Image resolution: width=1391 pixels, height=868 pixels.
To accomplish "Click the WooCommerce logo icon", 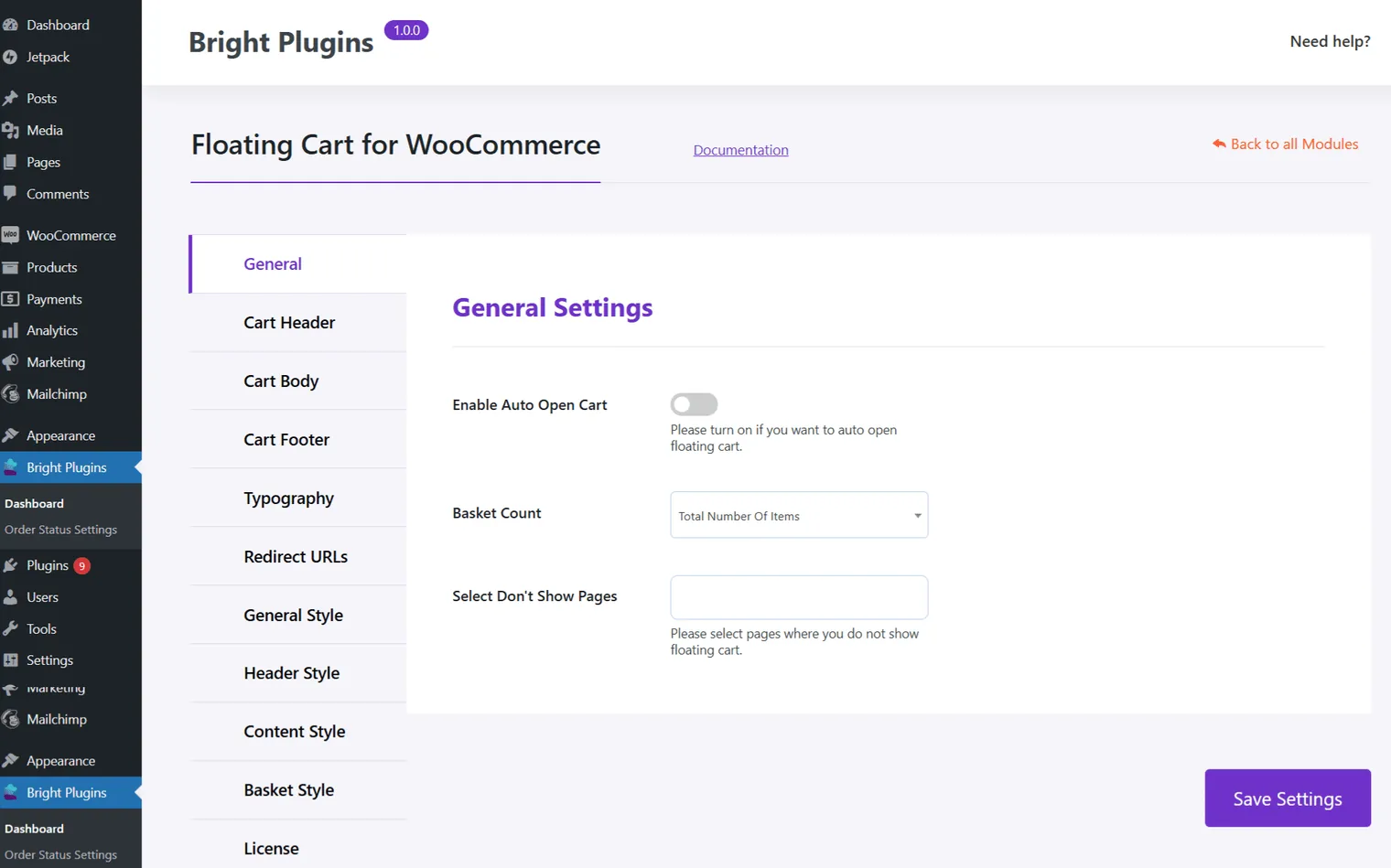I will (10, 235).
